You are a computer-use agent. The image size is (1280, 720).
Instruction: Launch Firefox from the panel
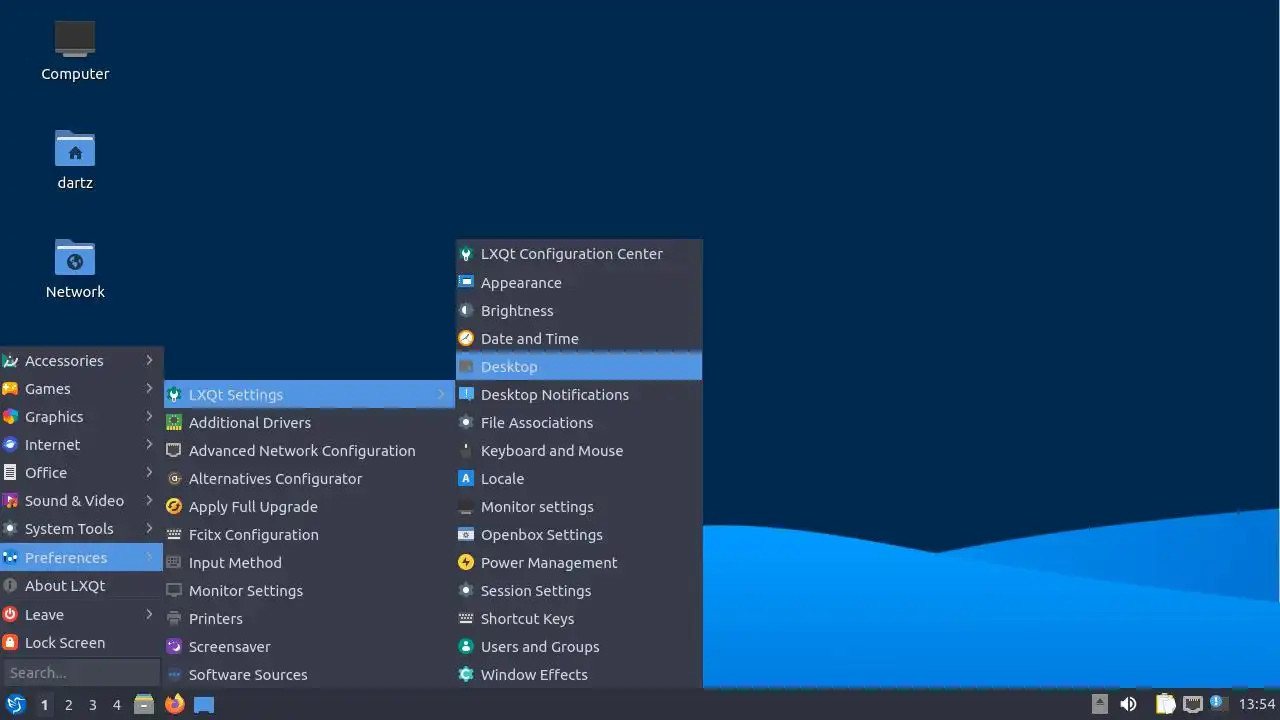(x=174, y=704)
